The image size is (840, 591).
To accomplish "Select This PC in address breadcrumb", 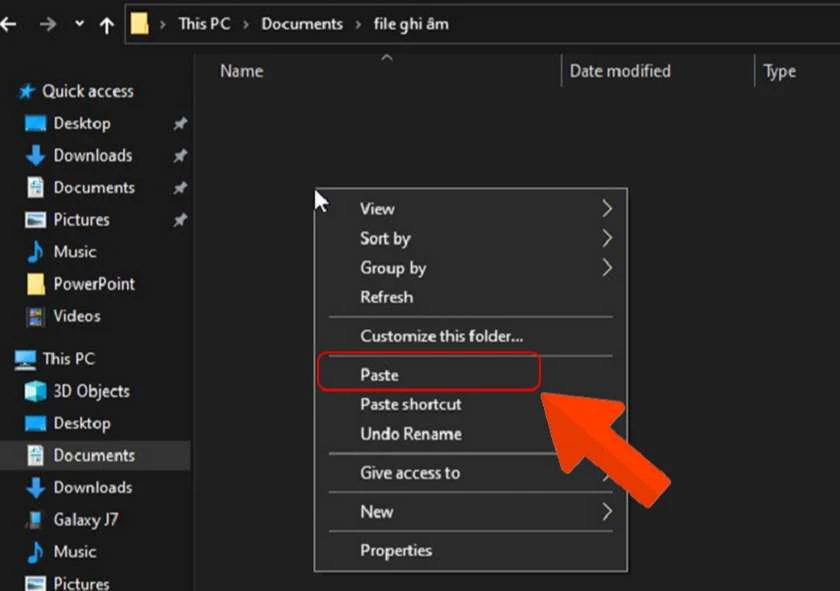I will (204, 24).
